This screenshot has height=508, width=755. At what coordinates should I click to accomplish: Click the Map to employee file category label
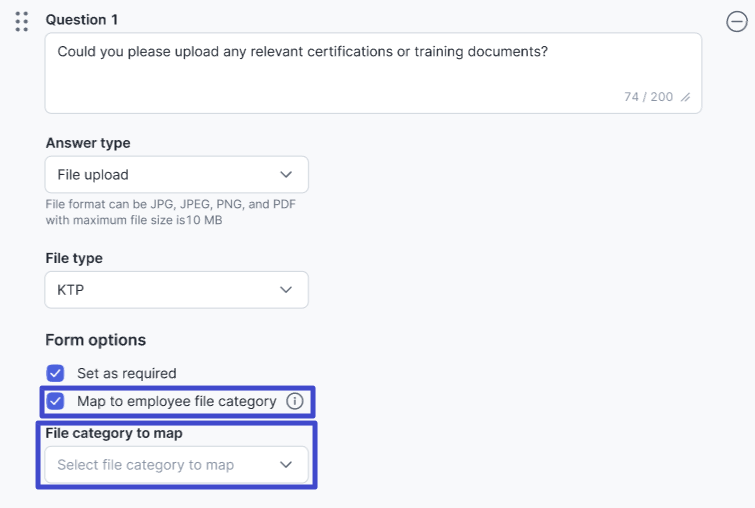[177, 401]
